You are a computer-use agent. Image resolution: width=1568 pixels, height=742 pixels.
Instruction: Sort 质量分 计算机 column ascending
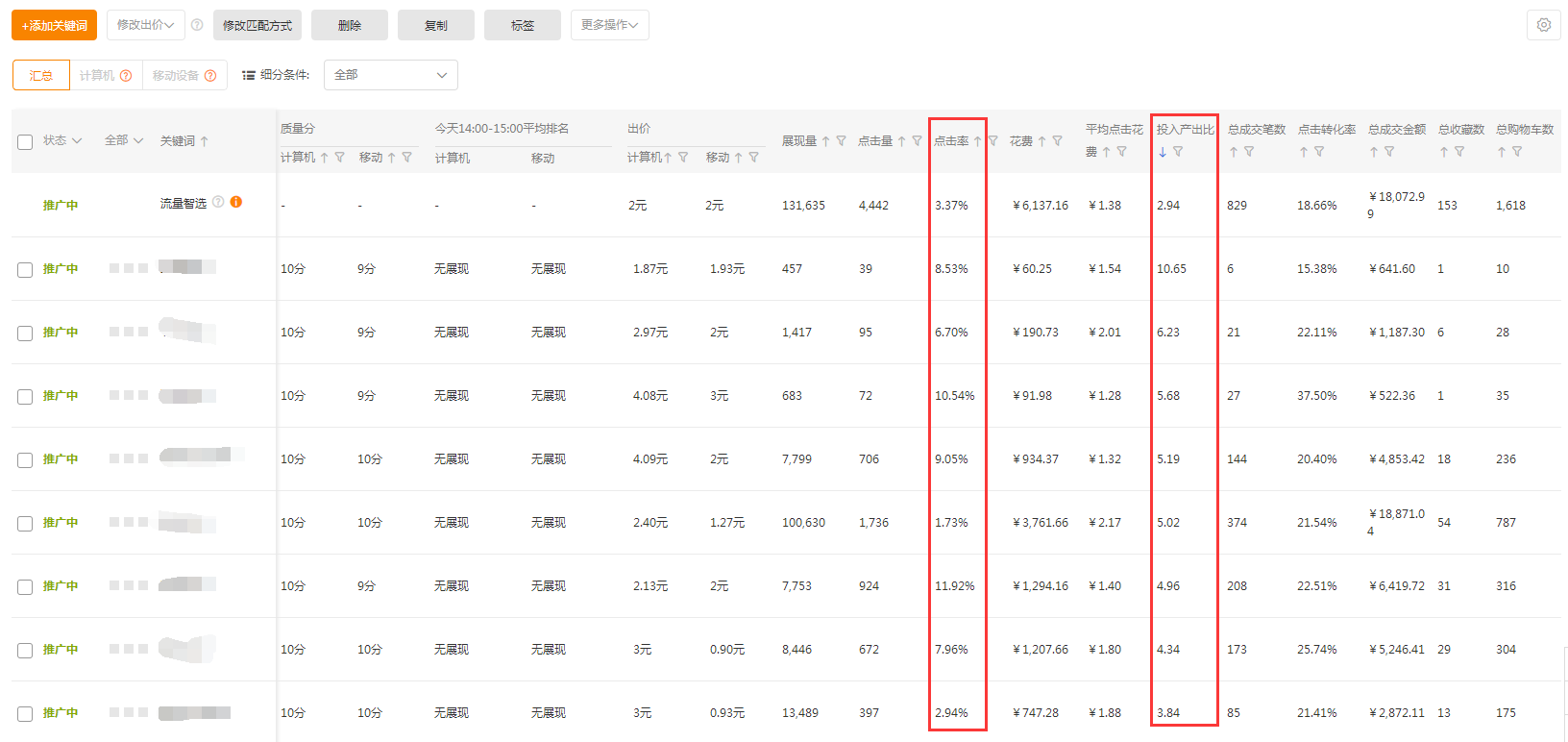pos(325,158)
